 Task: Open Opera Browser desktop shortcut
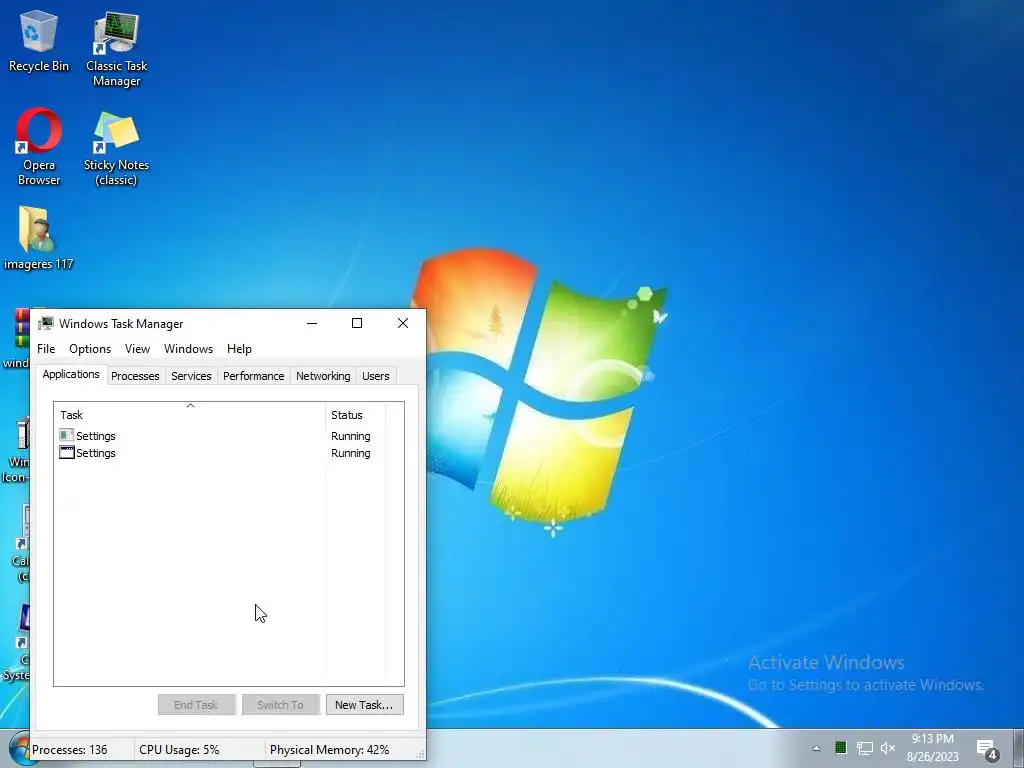(39, 147)
